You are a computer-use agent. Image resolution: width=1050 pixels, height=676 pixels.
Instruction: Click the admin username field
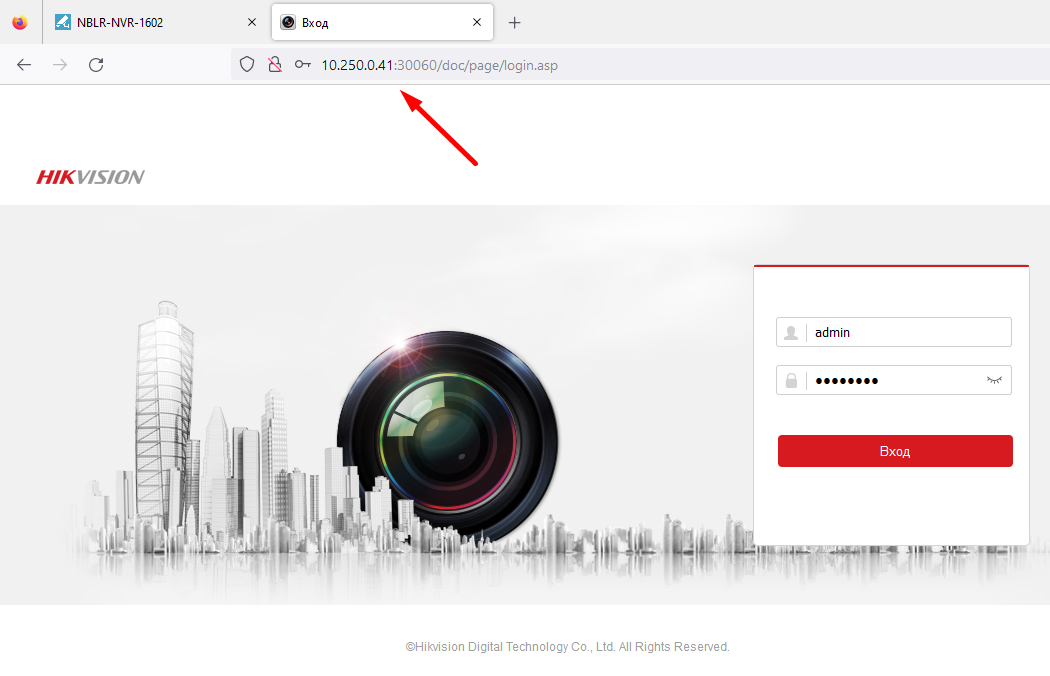[x=893, y=332]
